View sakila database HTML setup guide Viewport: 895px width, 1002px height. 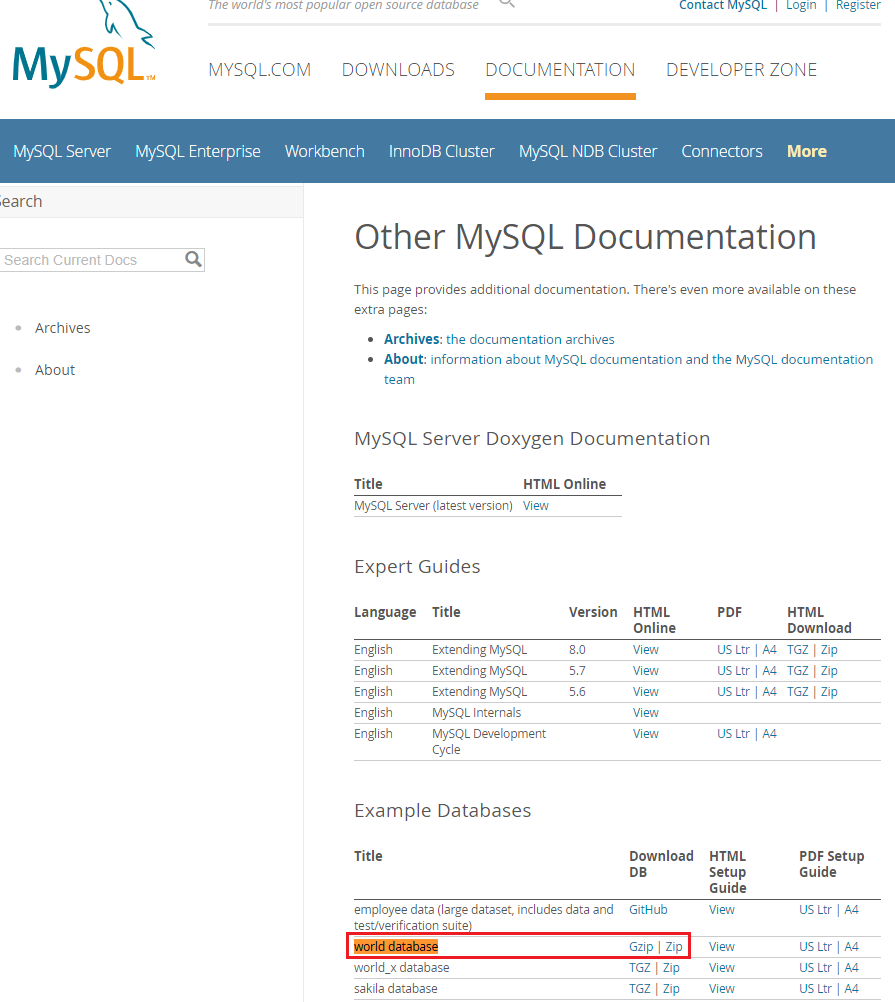pyautogui.click(x=721, y=989)
